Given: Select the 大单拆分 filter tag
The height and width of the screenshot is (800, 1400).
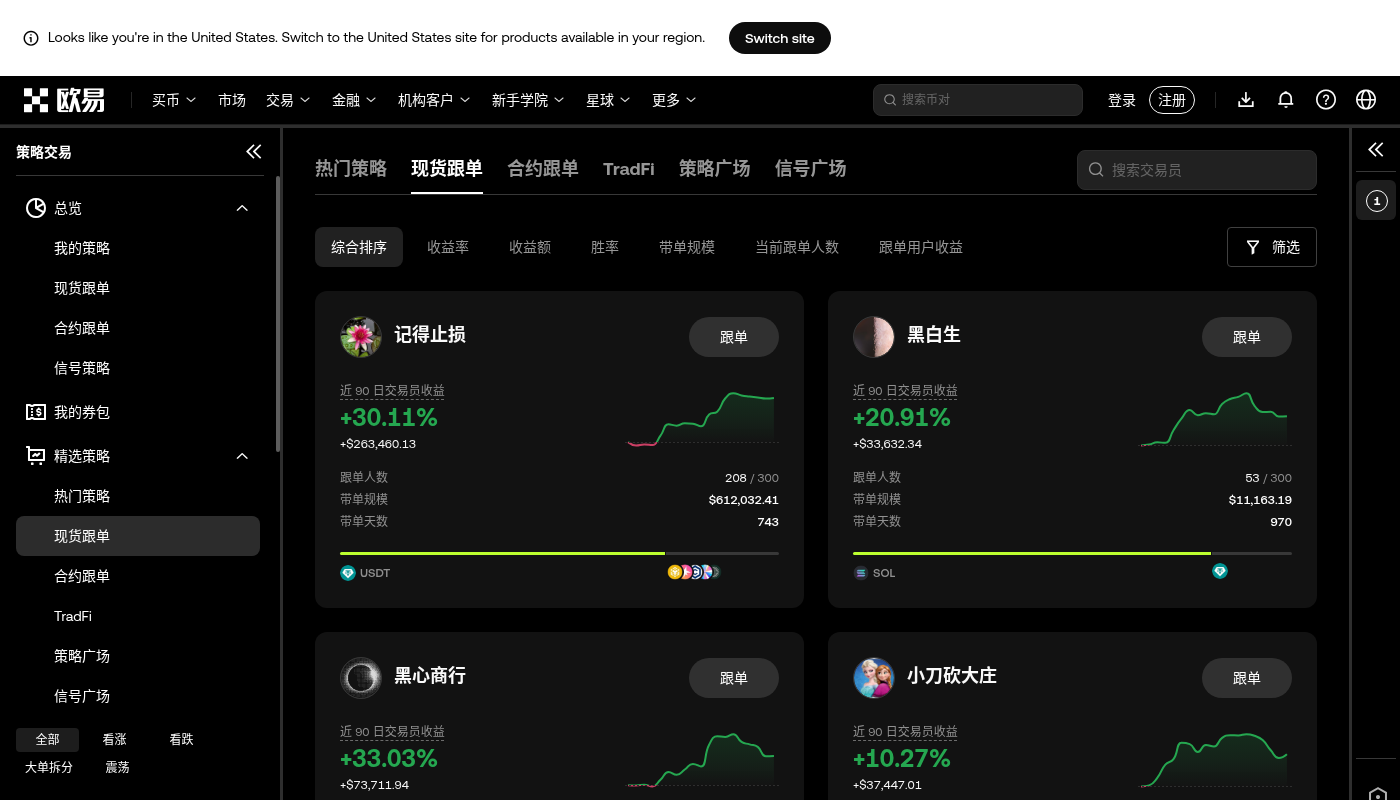Looking at the screenshot, I should coord(49,768).
